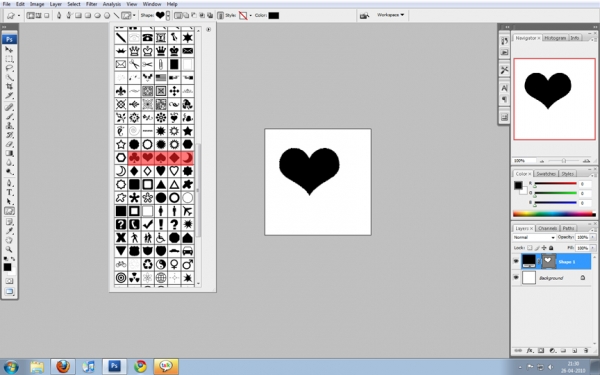Hide the Background layer
The height and width of the screenshot is (375, 600).
click(516, 277)
